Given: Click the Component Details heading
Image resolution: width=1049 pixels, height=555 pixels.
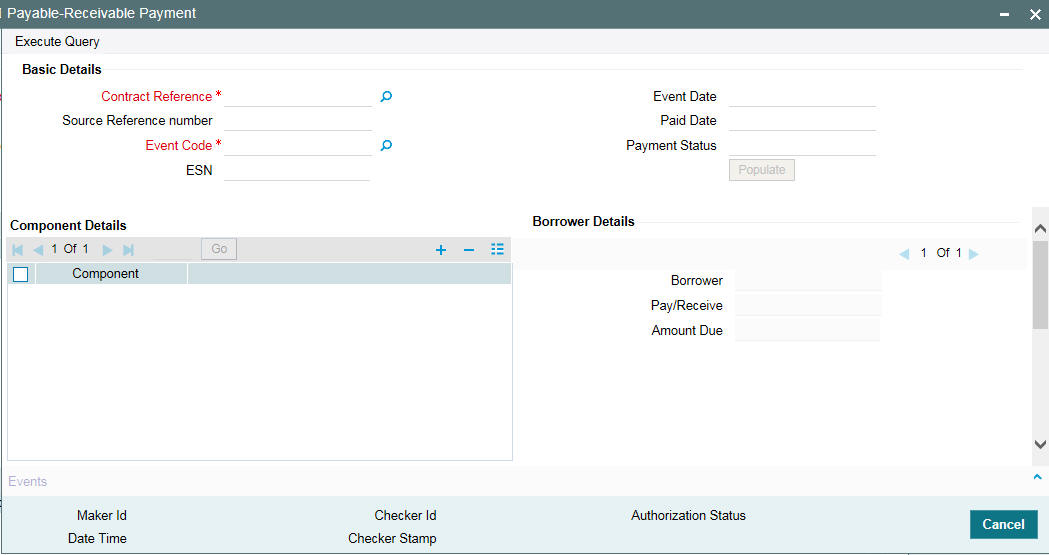Looking at the screenshot, I should [68, 225].
